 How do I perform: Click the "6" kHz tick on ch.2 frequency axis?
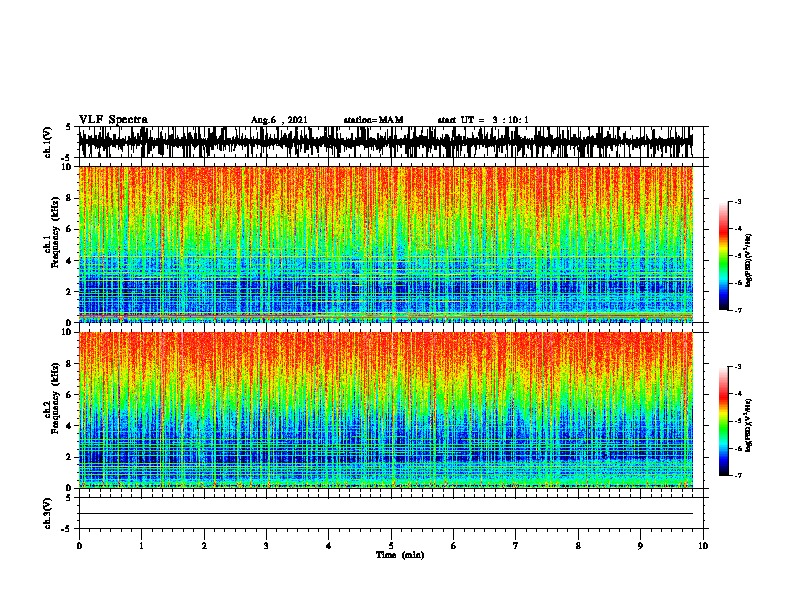[x=70, y=395]
